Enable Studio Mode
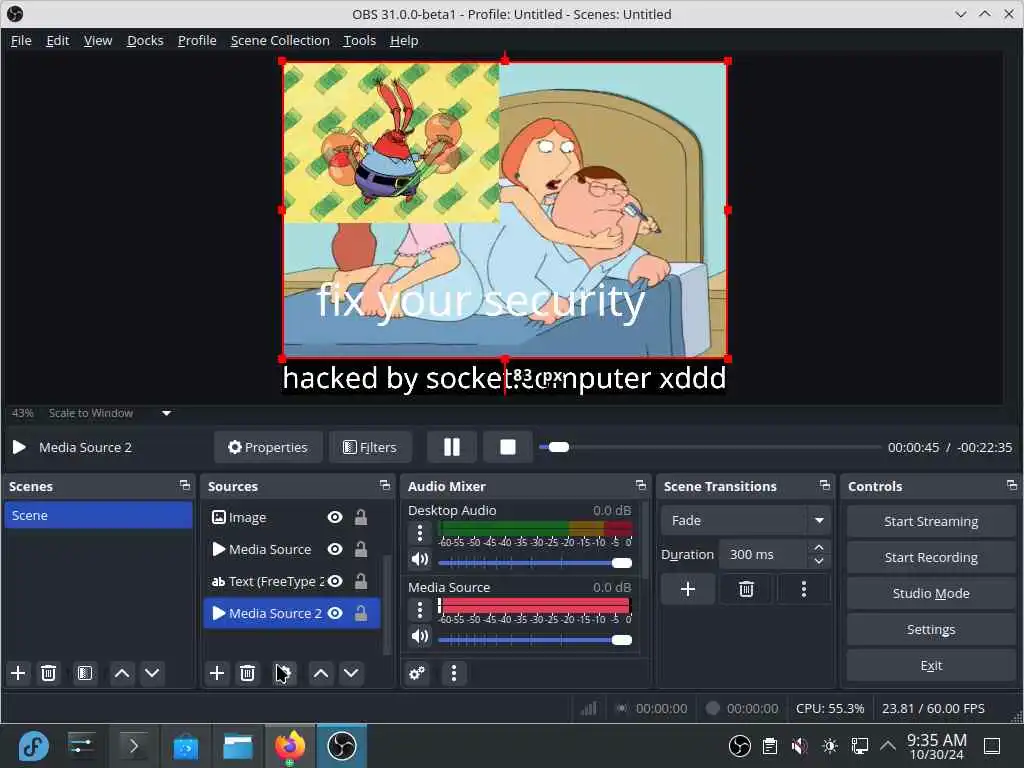This screenshot has height=768, width=1024. point(931,593)
